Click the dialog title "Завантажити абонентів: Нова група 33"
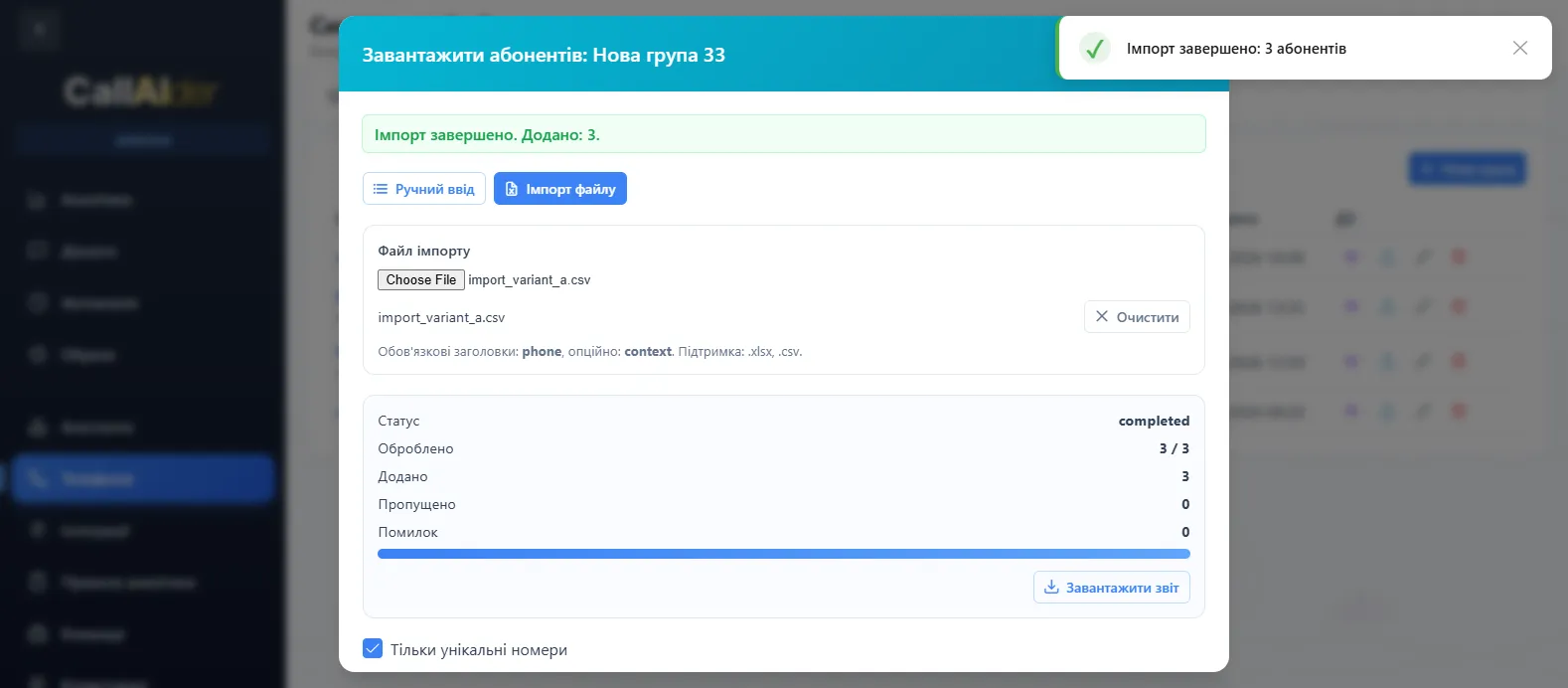1568x688 pixels. (x=544, y=55)
